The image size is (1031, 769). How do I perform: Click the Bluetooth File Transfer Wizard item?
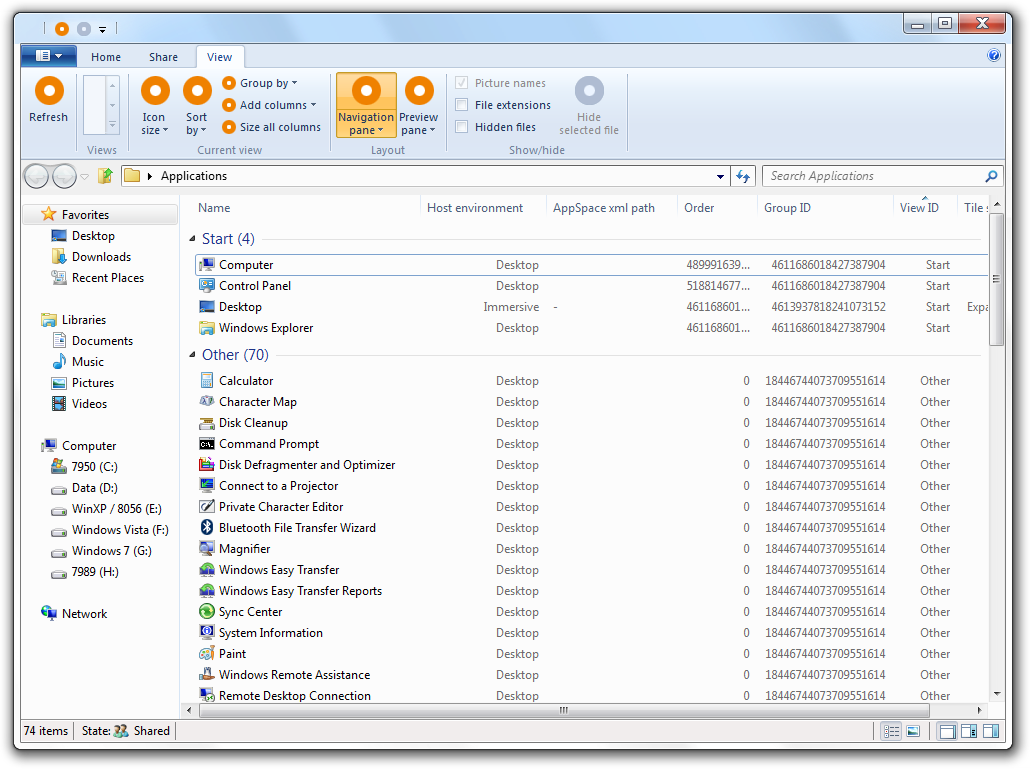coord(297,528)
